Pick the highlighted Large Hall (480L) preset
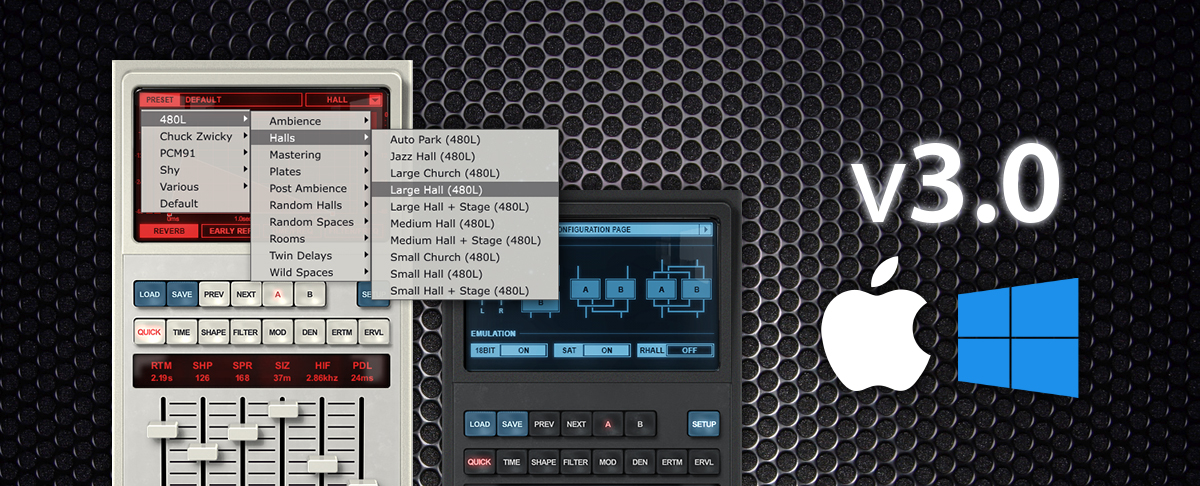 click(x=464, y=190)
